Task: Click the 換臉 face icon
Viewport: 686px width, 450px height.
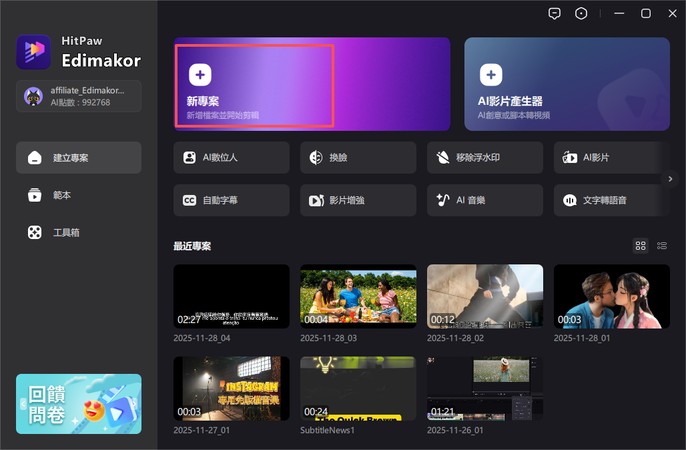Action: point(316,157)
